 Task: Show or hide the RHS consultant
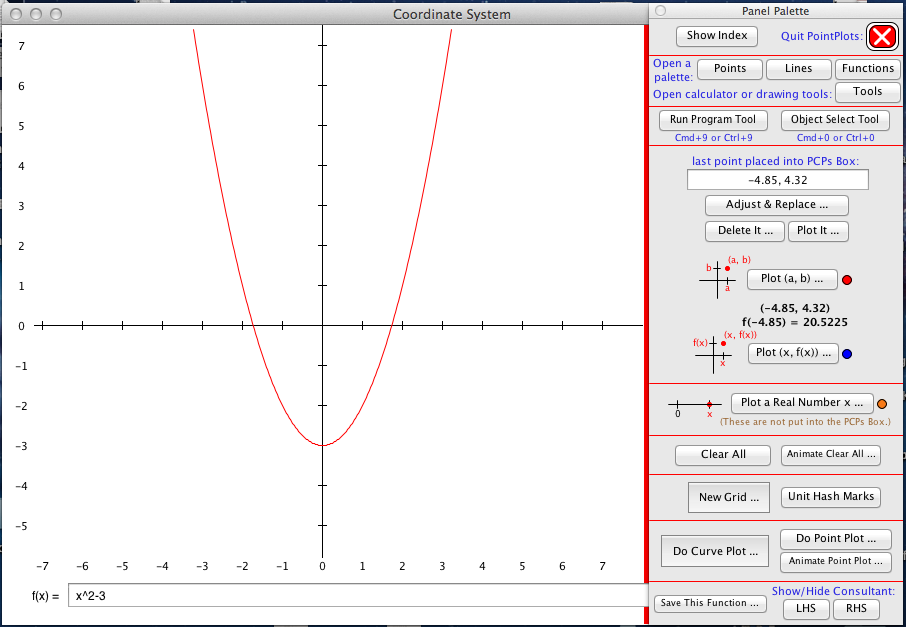856,609
